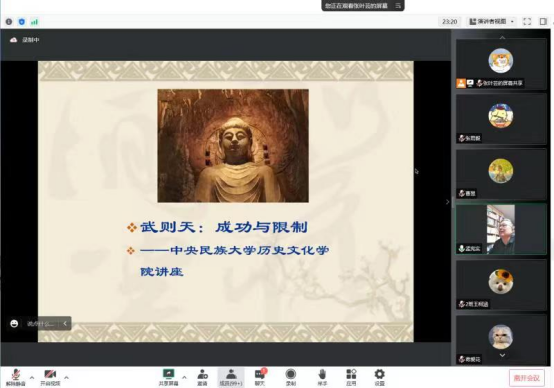554x388 pixels.
Task: Click the red 离开会议 leave meeting button
Action: click(x=526, y=378)
